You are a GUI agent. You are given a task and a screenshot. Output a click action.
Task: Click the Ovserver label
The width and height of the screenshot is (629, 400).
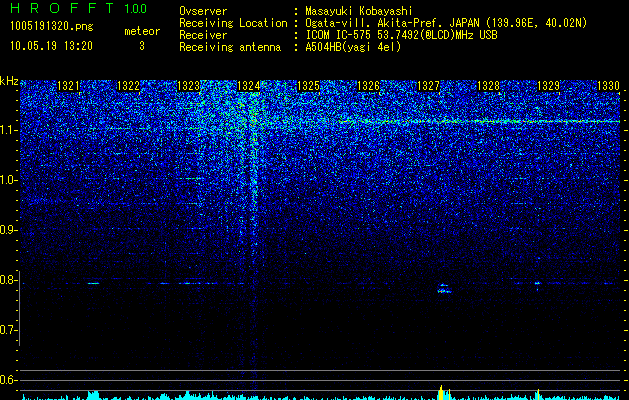pyautogui.click(x=203, y=11)
